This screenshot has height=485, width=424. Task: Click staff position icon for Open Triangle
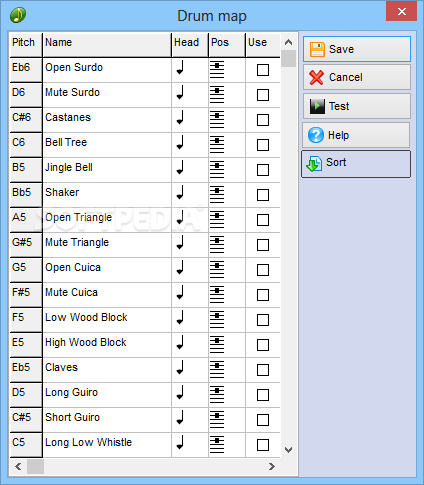217,220
